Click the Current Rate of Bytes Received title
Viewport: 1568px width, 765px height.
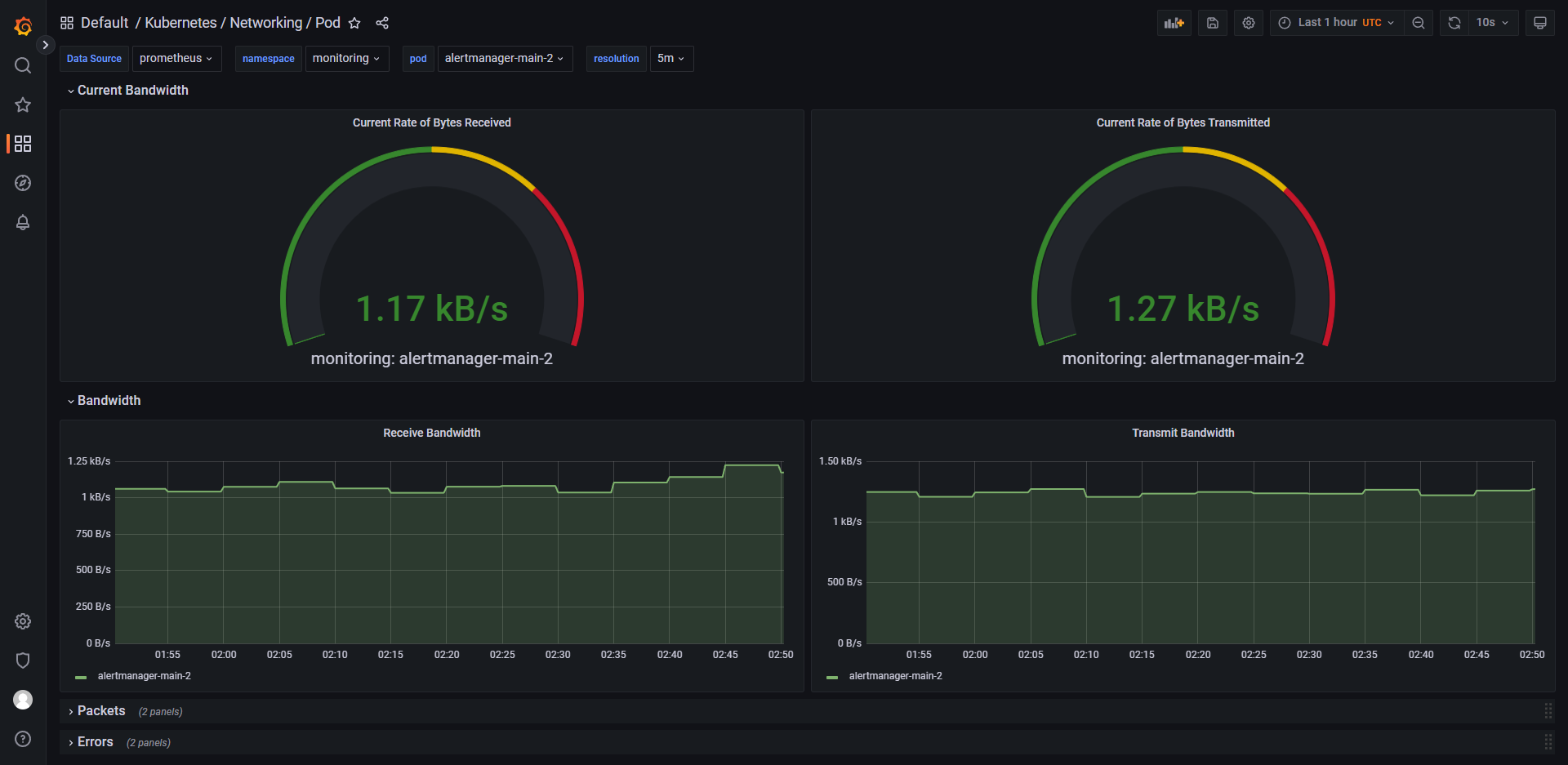431,122
